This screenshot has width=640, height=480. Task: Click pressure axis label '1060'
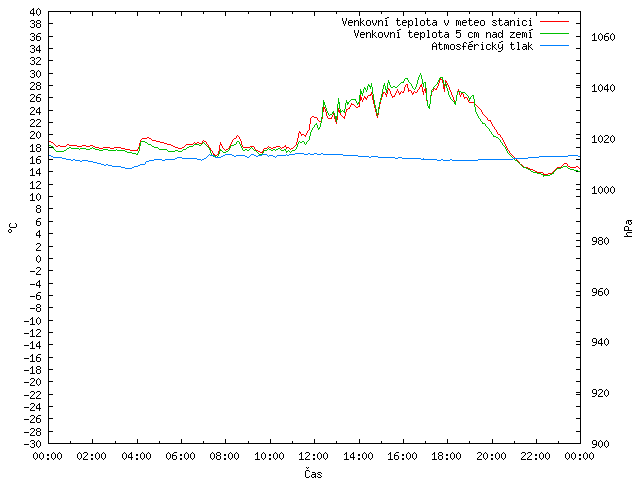coord(603,38)
